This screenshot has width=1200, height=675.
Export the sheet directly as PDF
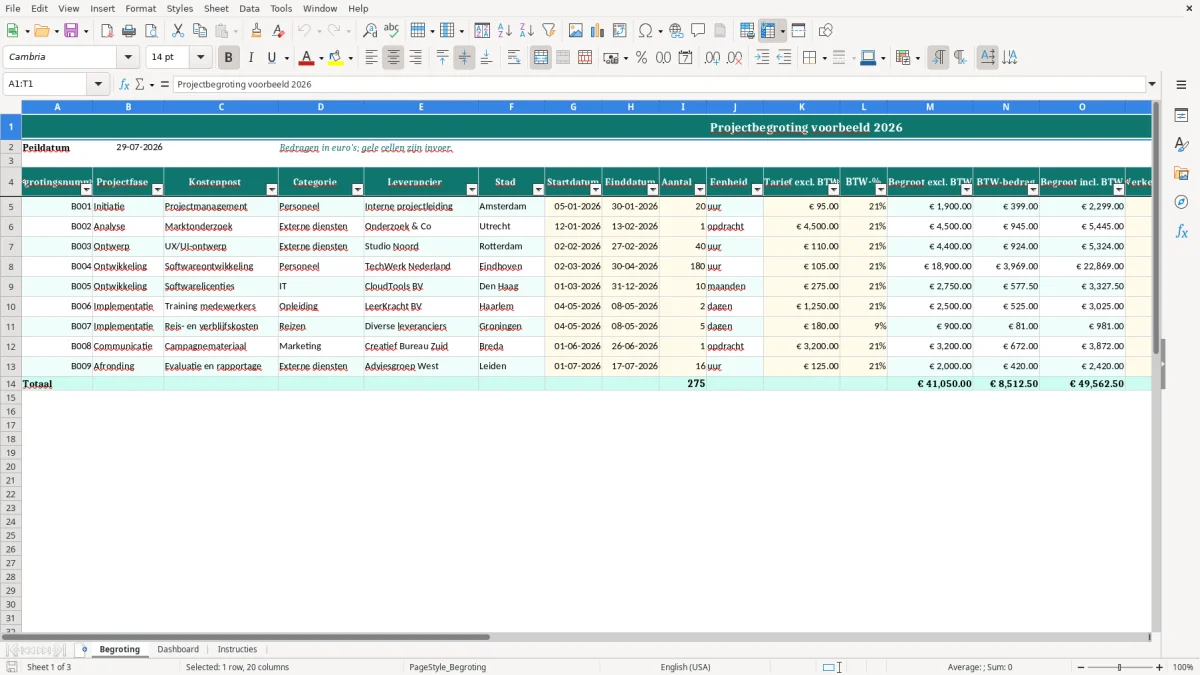click(107, 31)
